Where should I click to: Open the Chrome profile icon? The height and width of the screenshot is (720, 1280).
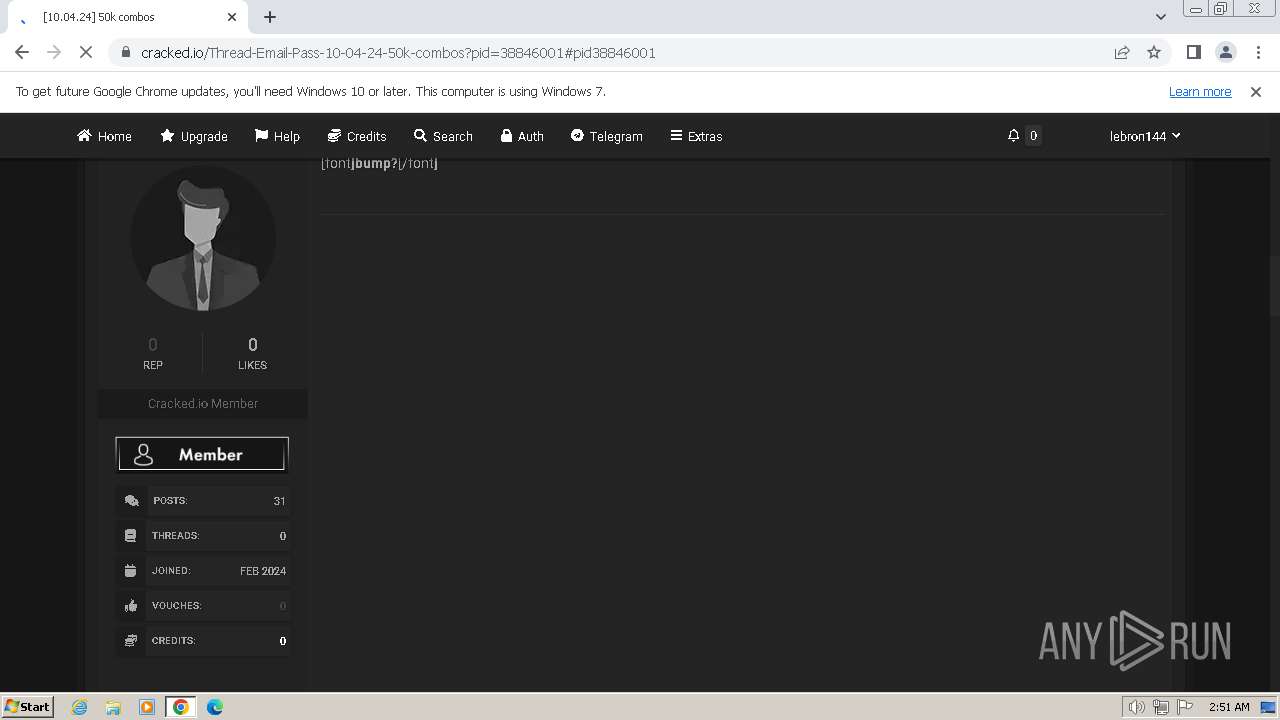[1225, 52]
